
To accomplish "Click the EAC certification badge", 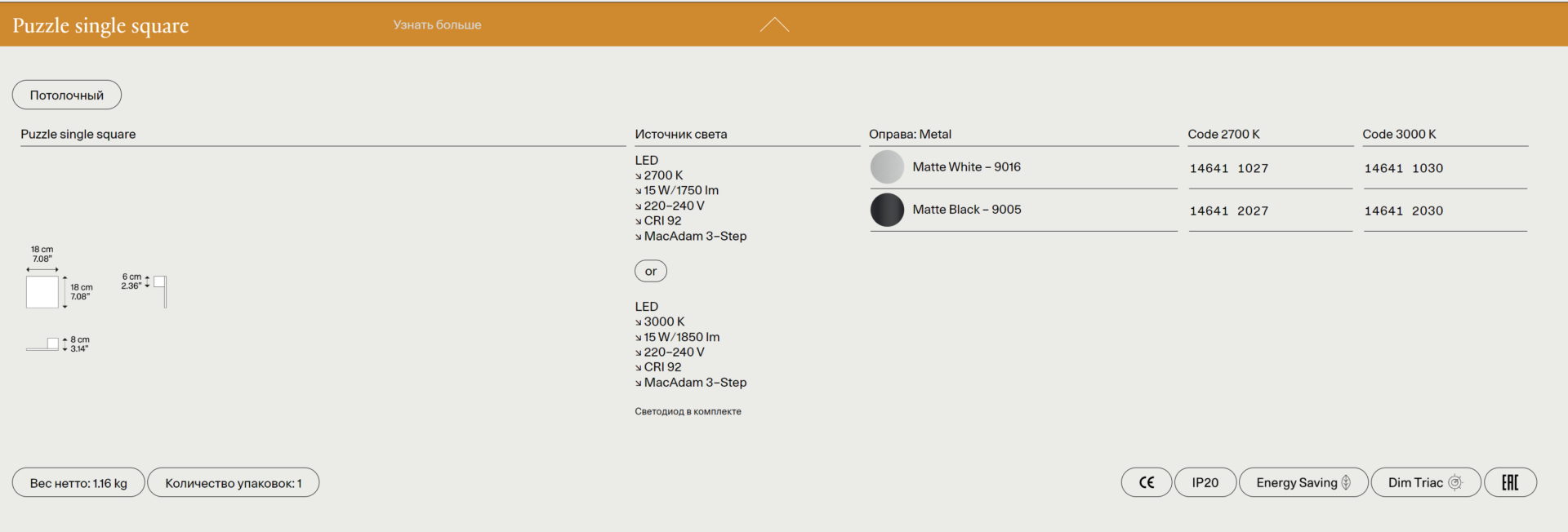I will click(x=1510, y=482).
